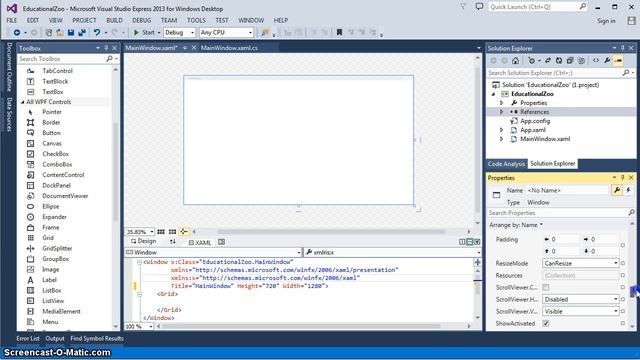640x360 pixels.
Task: Open the DEBUG menu
Action: click(142, 20)
